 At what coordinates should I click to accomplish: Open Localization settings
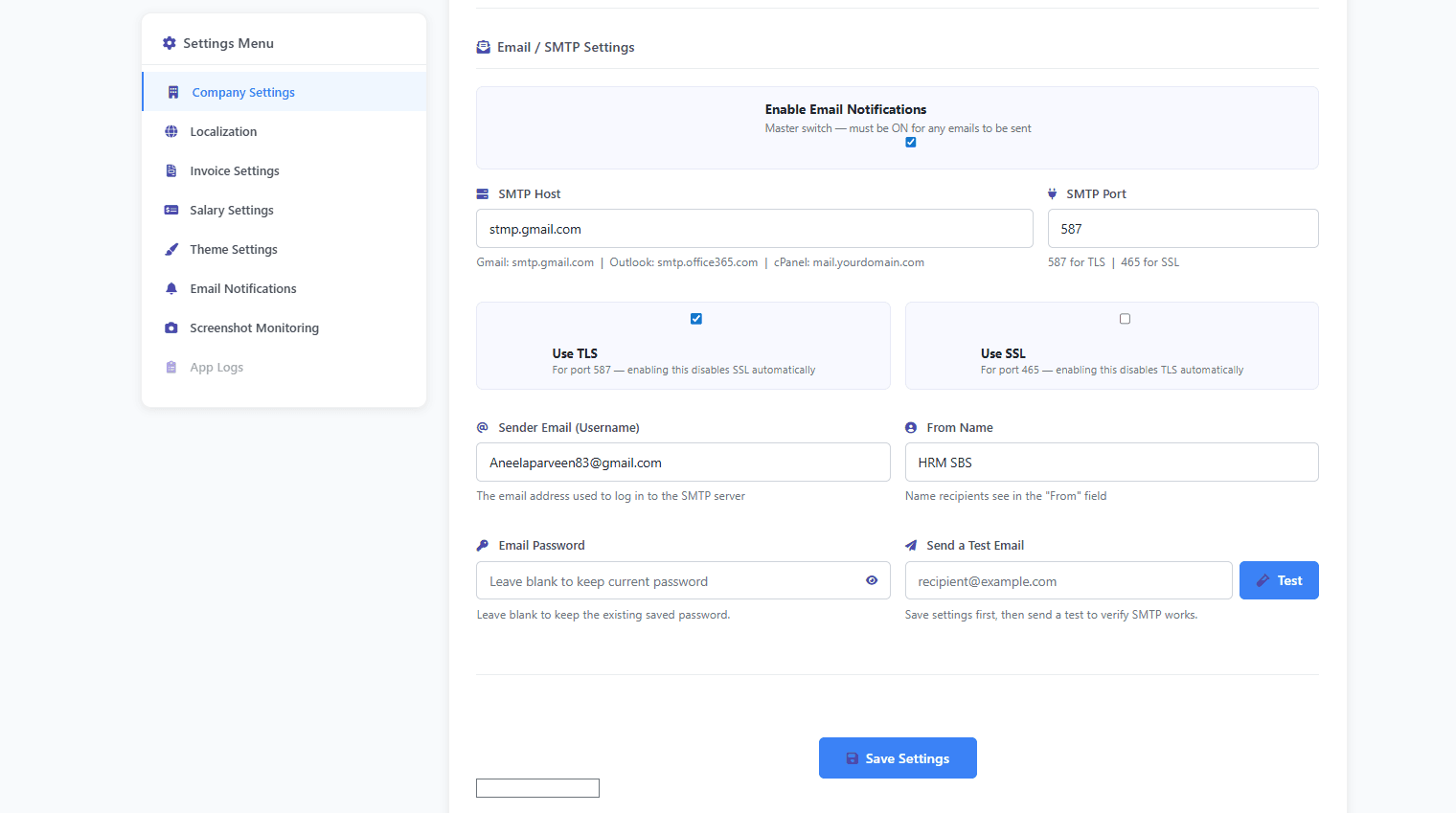click(x=284, y=131)
